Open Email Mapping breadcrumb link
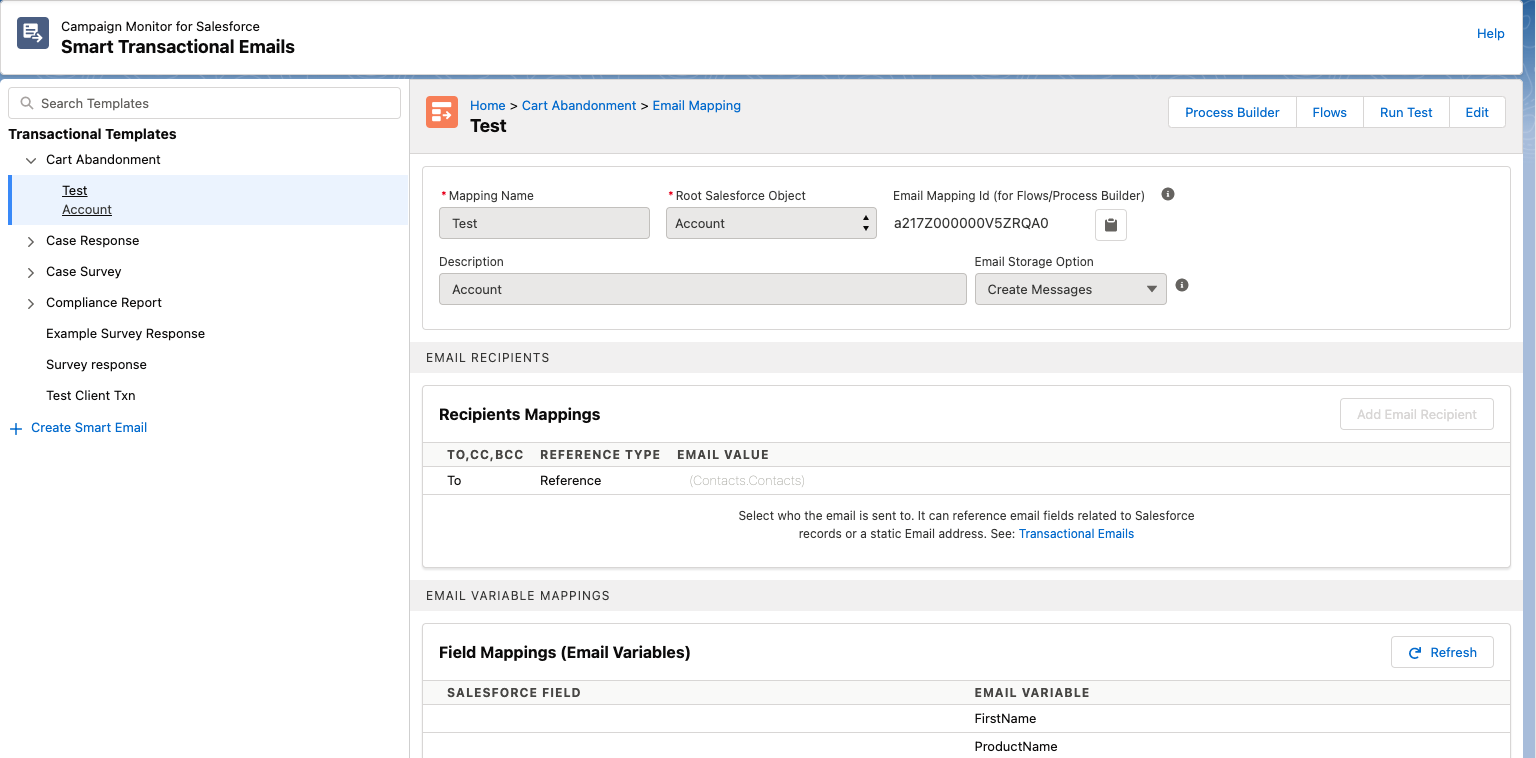This screenshot has height=758, width=1536. 697,105
